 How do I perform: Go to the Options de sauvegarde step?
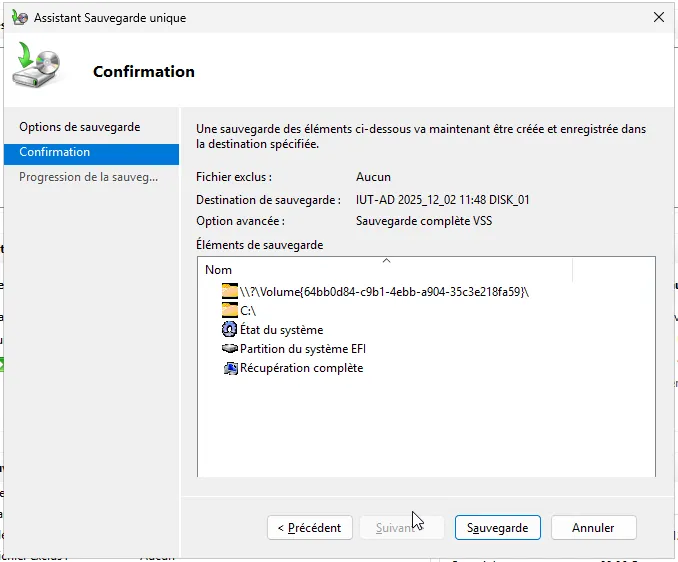tap(80, 127)
